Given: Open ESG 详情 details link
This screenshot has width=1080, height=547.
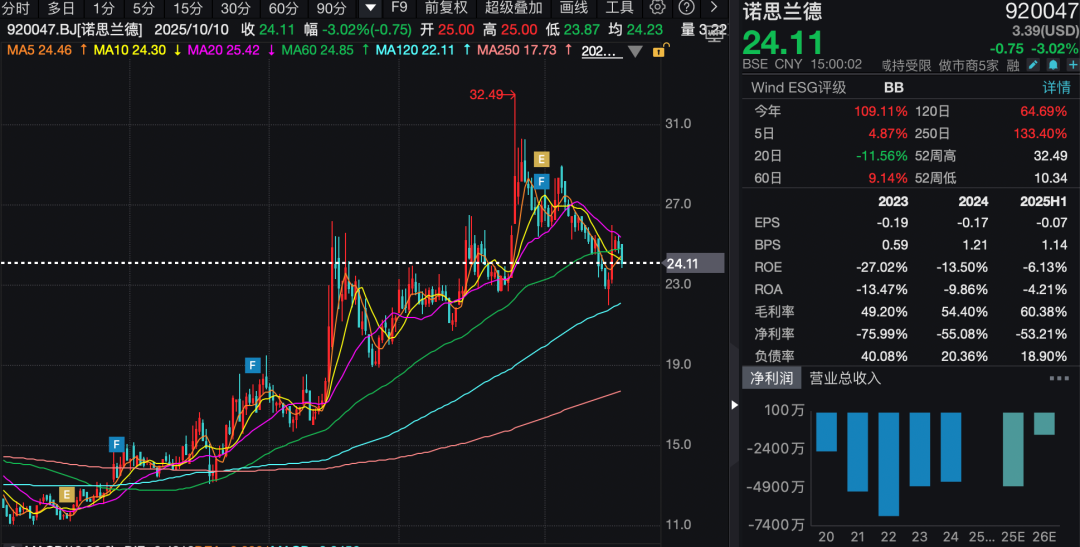Looking at the screenshot, I should pyautogui.click(x=1056, y=87).
